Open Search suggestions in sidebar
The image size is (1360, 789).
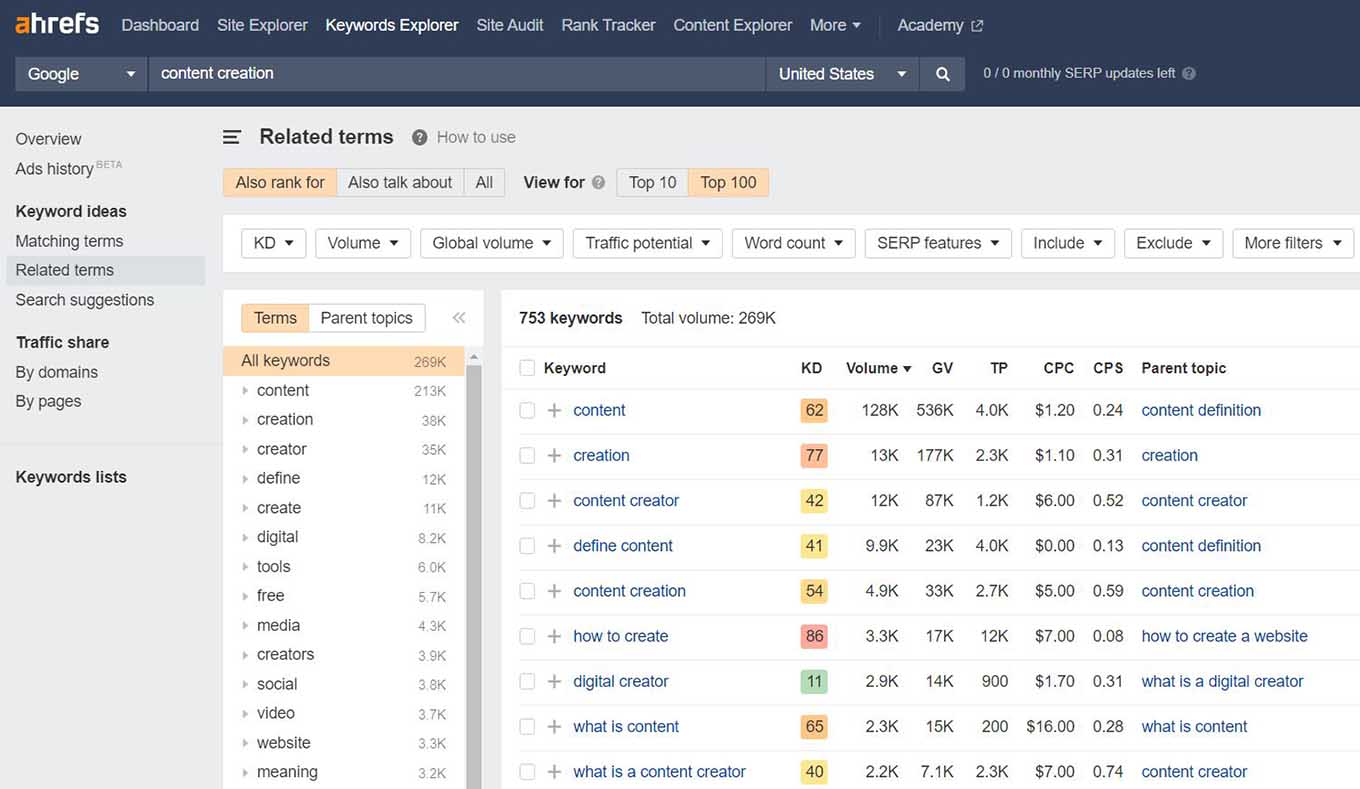[85, 300]
